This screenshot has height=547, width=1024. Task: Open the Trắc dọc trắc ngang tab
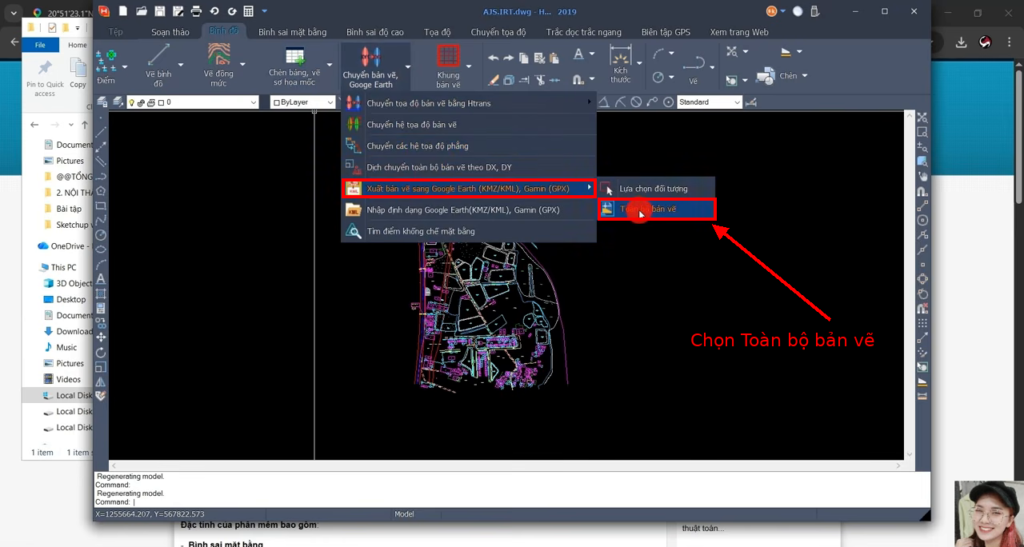click(x=584, y=32)
